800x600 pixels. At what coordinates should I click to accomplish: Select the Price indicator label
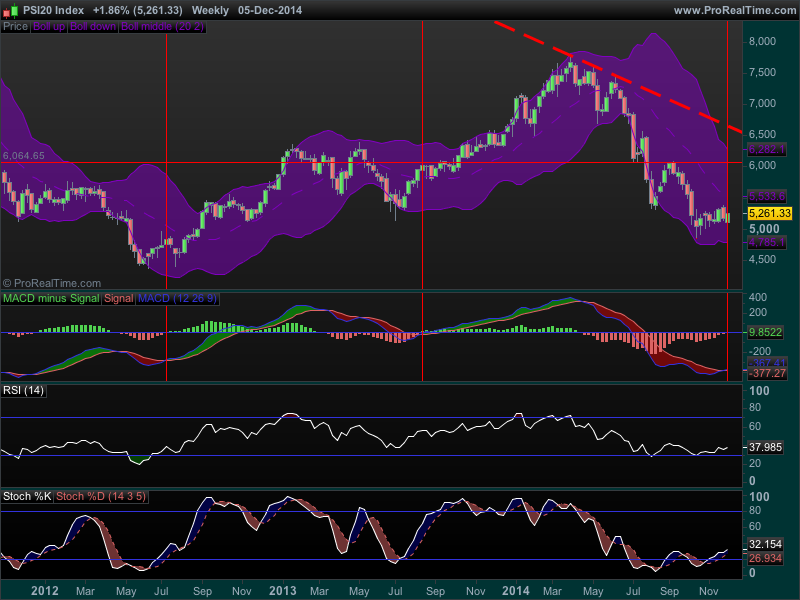pos(15,26)
